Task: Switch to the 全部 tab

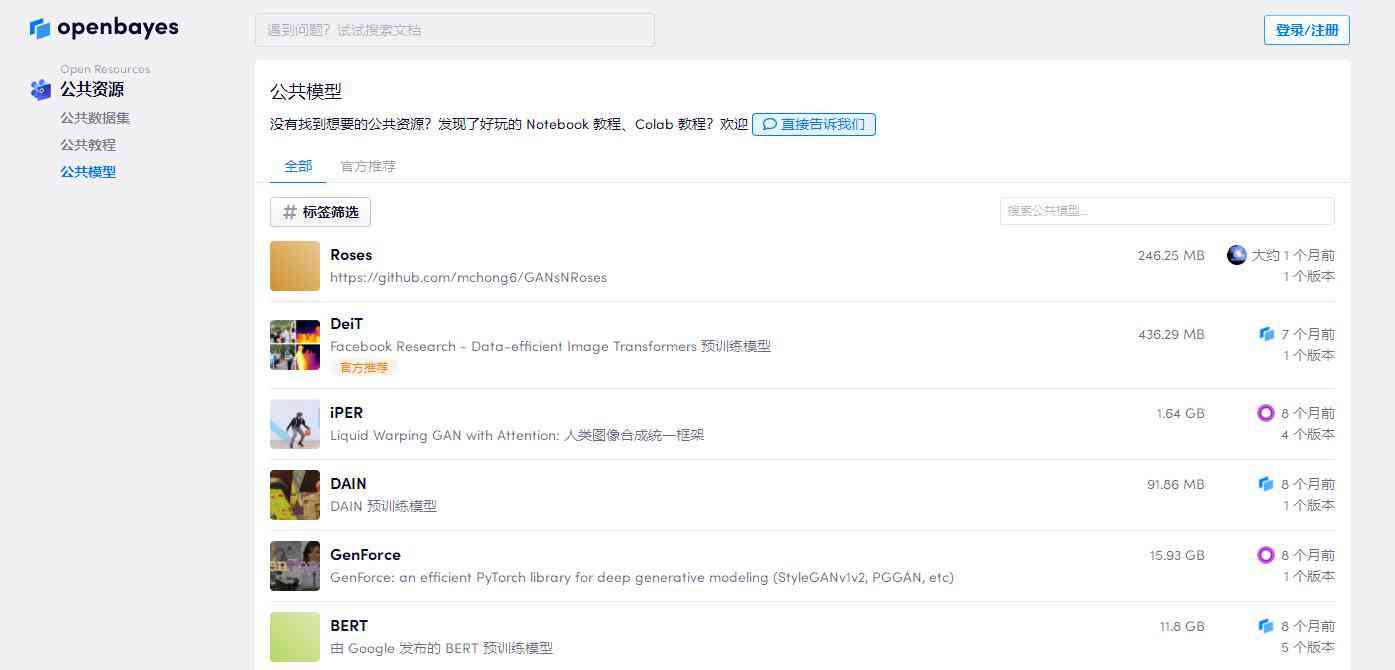Action: 298,166
